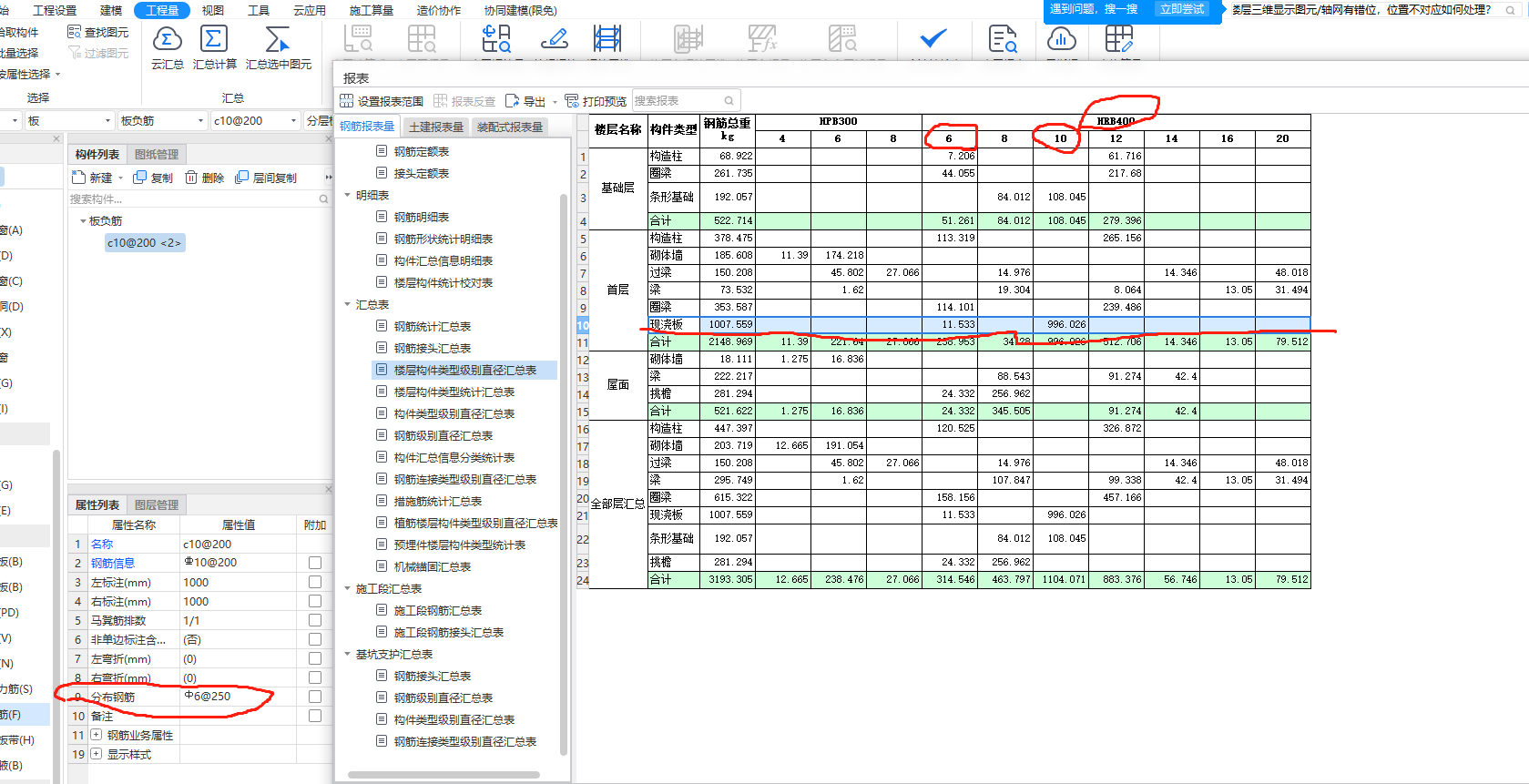Click the blue rebar 3D frame icon

(x=607, y=39)
